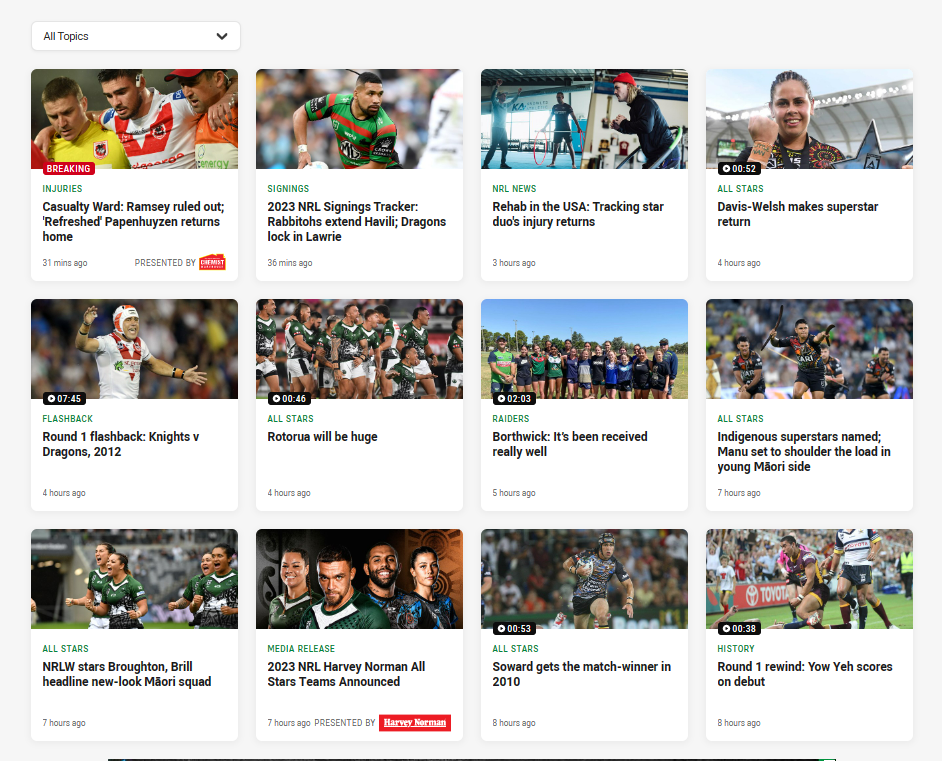942x761 pixels.
Task: Play the 00:46 Rotorua video badge
Action: tap(289, 398)
